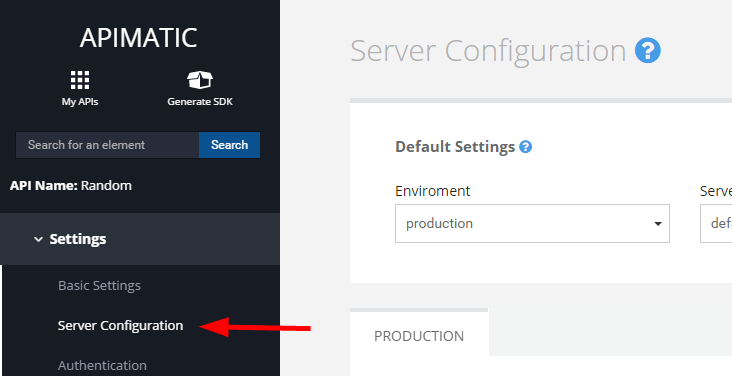Click the APIMATIC logo
The width and height of the screenshot is (732, 376).
(x=139, y=38)
